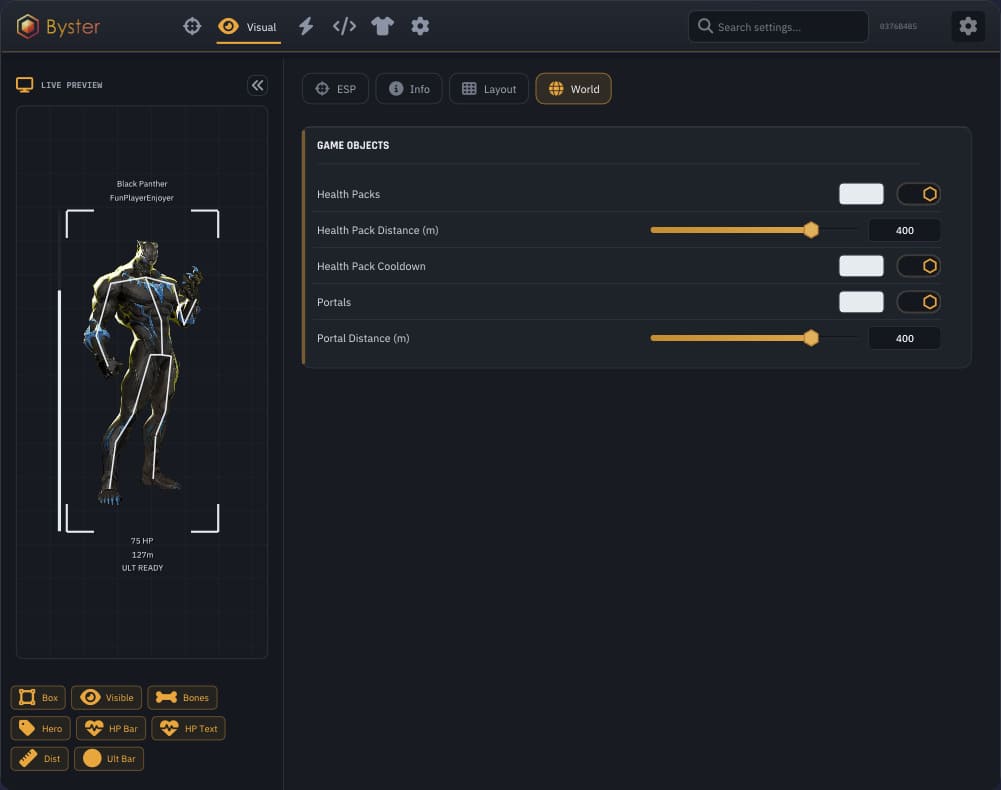1001x790 pixels.
Task: Switch to the Info sub-tab
Action: point(409,89)
